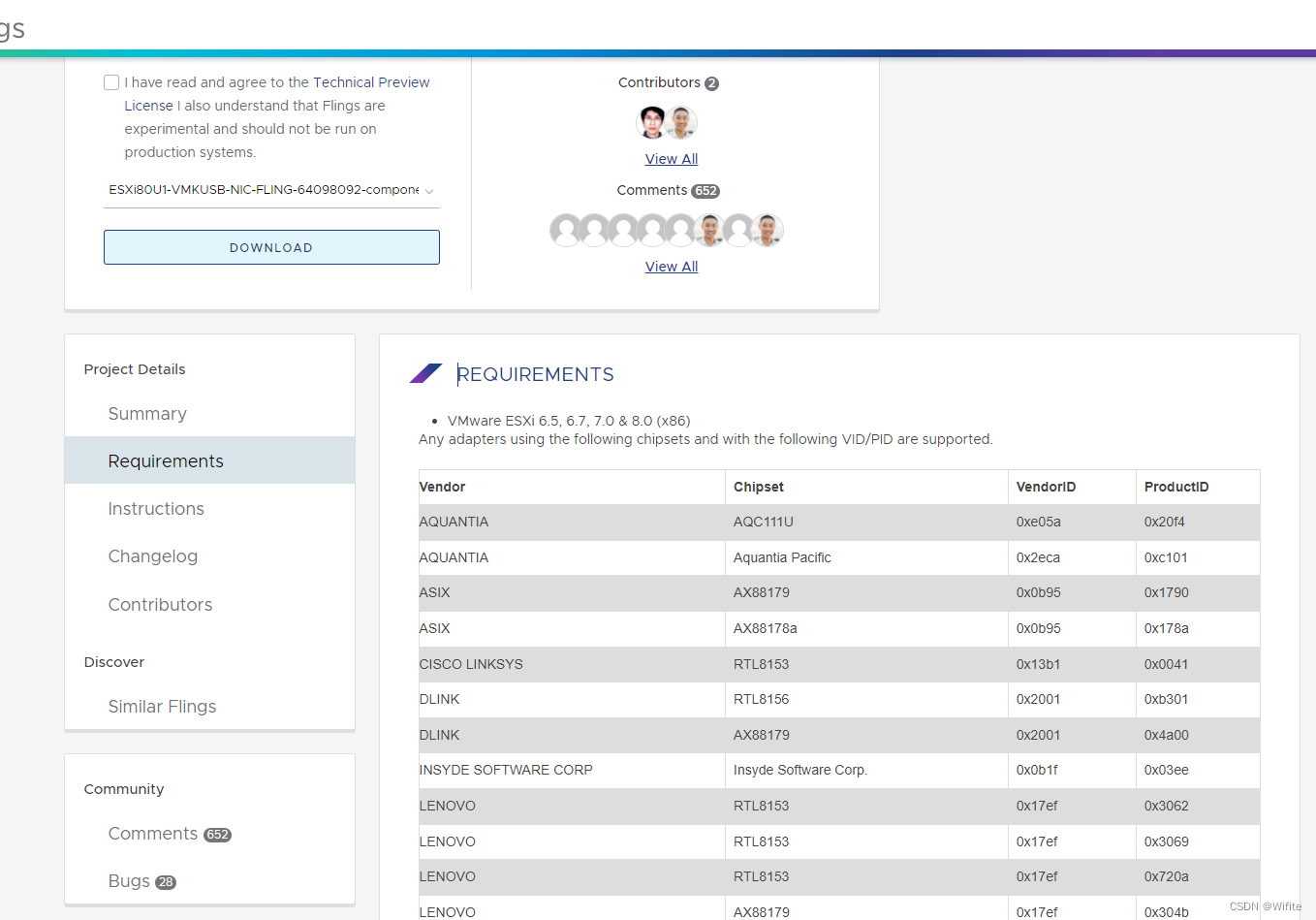Open the Changelog section
The width and height of the screenshot is (1316, 920).
point(153,556)
